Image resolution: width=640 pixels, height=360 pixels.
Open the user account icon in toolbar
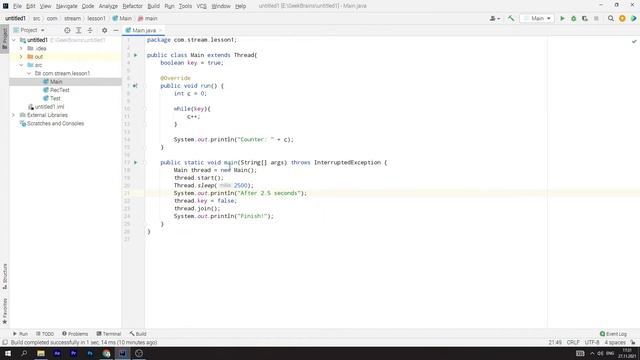pyautogui.click(x=494, y=18)
